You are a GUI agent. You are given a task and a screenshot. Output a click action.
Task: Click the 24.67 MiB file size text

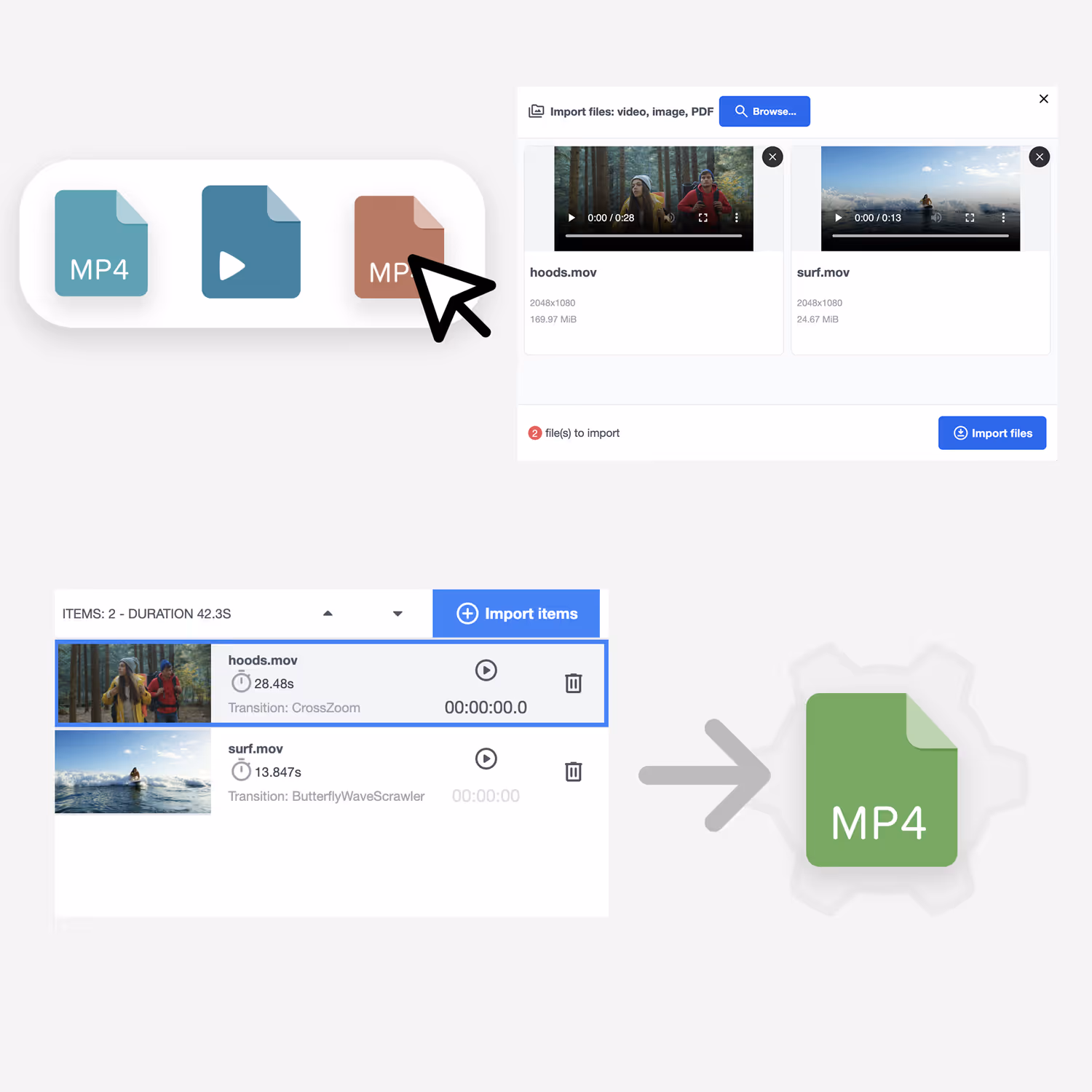tap(818, 320)
